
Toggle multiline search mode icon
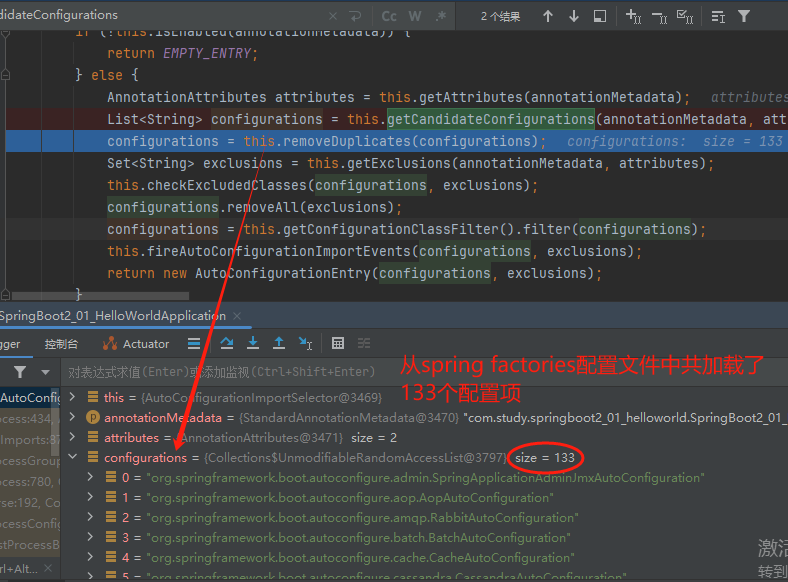pos(718,17)
